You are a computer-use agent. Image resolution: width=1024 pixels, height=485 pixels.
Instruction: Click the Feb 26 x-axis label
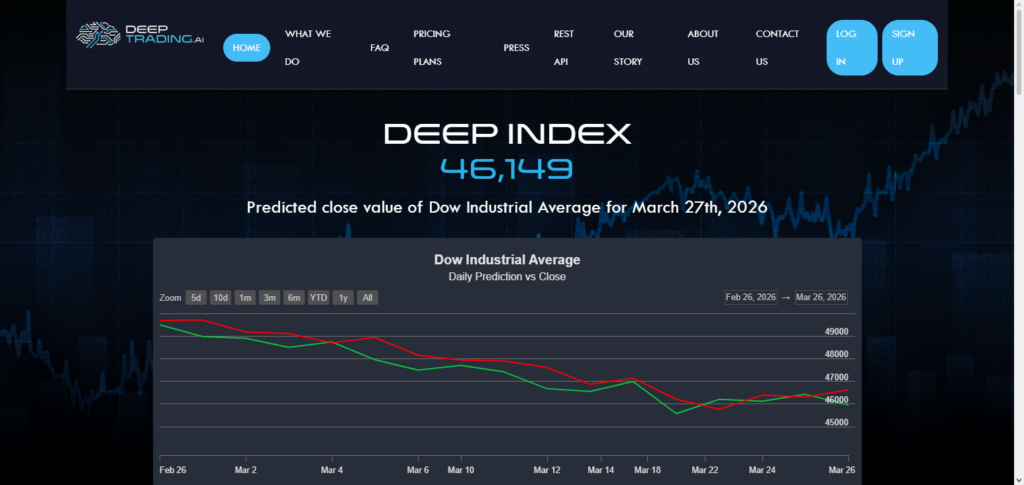point(173,470)
